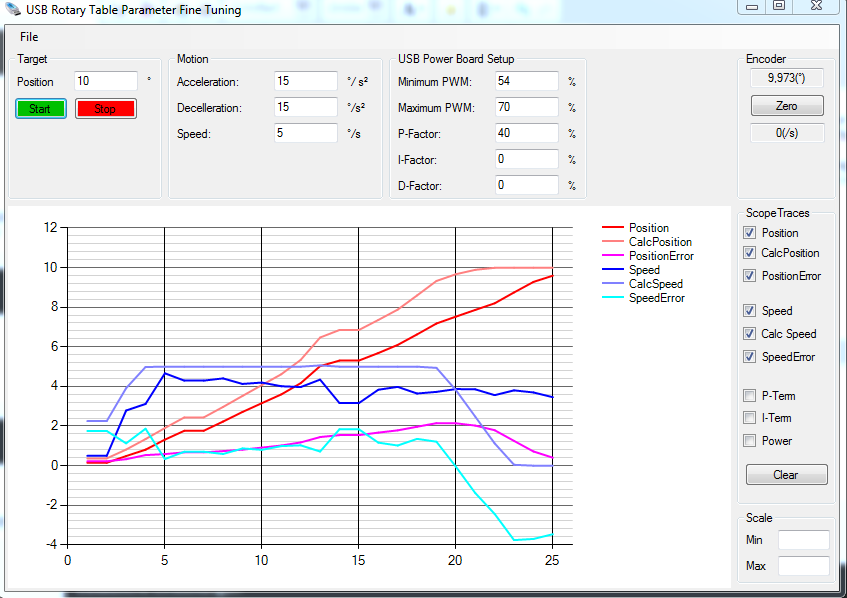Enable the Power trace checkbox
The height and width of the screenshot is (598, 847).
pos(750,441)
